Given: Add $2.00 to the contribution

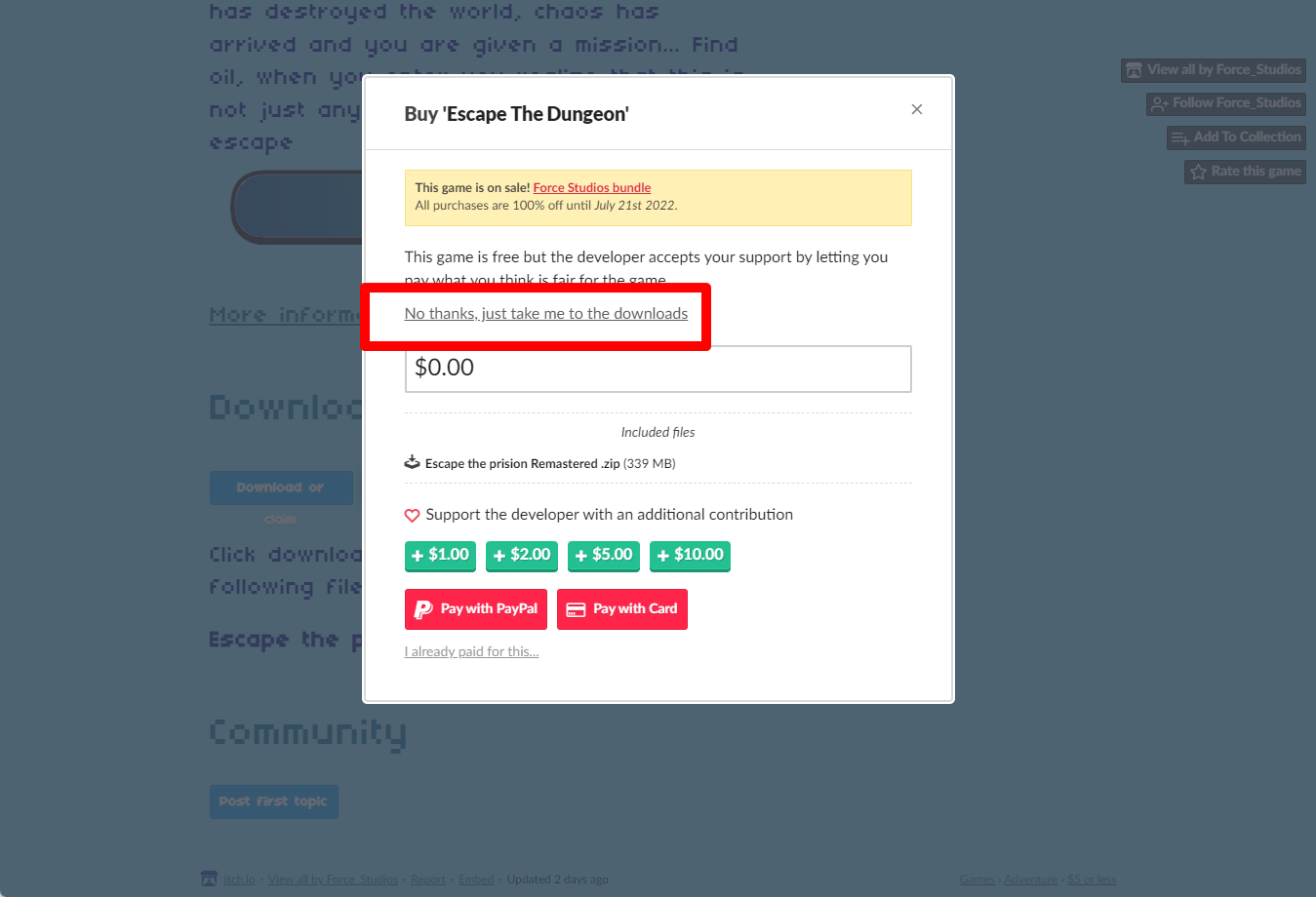Looking at the screenshot, I should (x=522, y=556).
